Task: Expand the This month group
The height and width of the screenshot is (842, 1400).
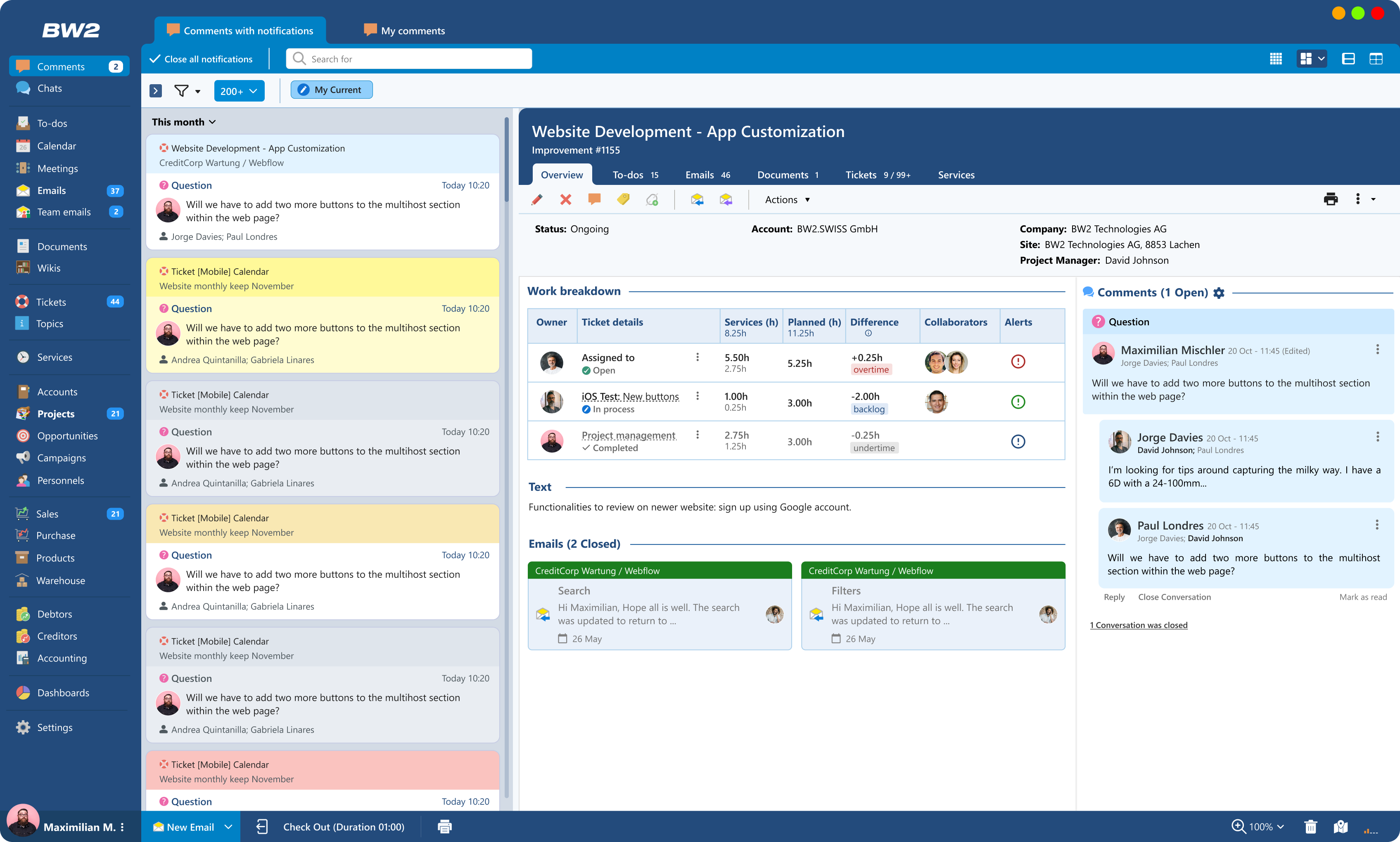Action: coord(184,122)
